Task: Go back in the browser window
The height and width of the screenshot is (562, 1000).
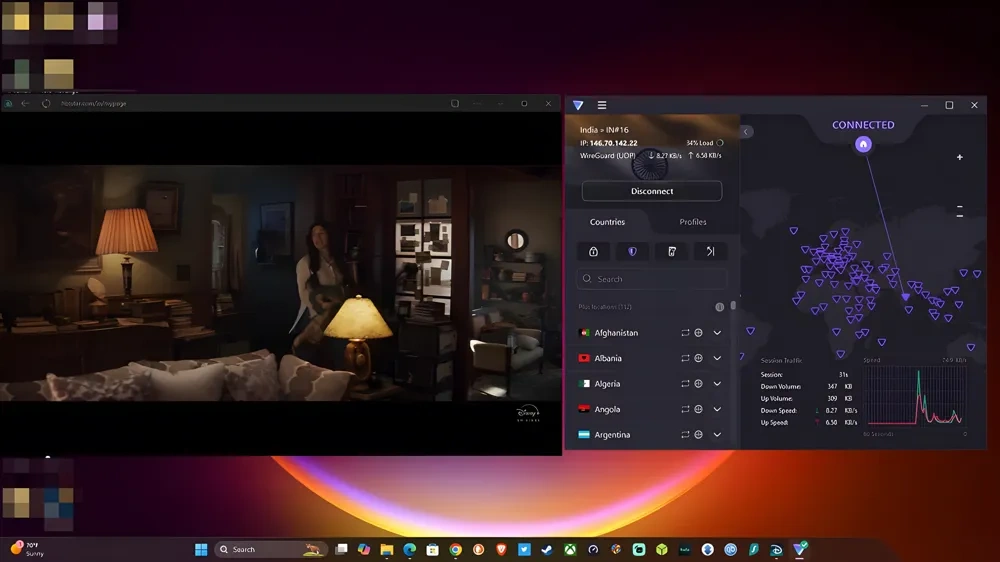Action: (26, 103)
